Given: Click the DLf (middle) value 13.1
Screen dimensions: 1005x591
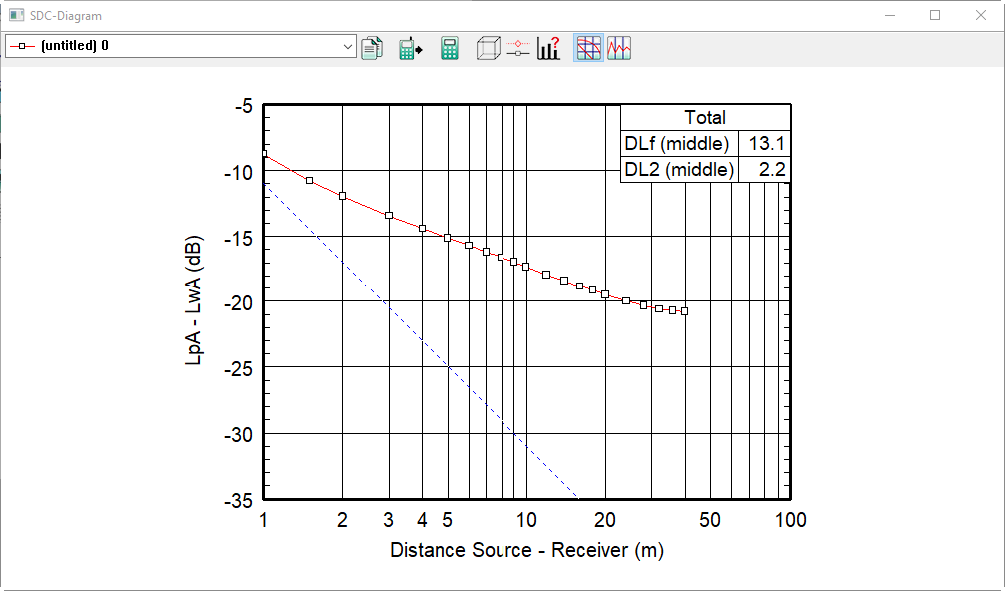Looking at the screenshot, I should 765,144.
